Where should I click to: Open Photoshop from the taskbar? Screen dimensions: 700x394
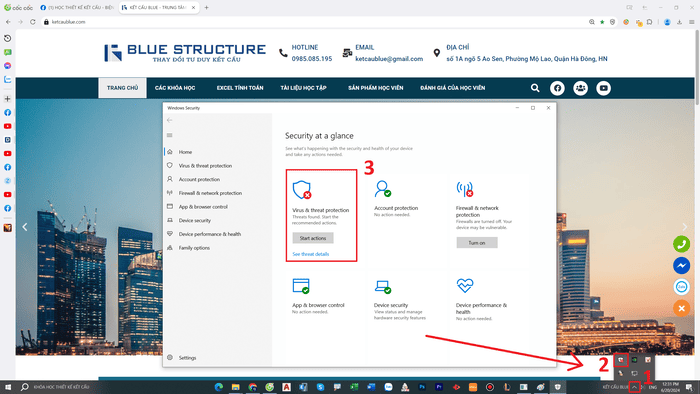pyautogui.click(x=422, y=387)
